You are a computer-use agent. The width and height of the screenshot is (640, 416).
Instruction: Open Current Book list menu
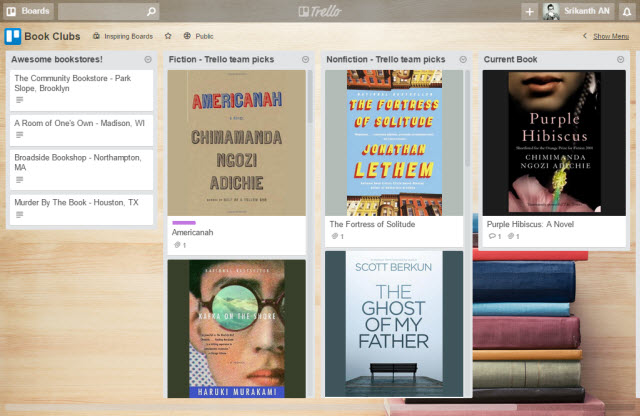(620, 60)
